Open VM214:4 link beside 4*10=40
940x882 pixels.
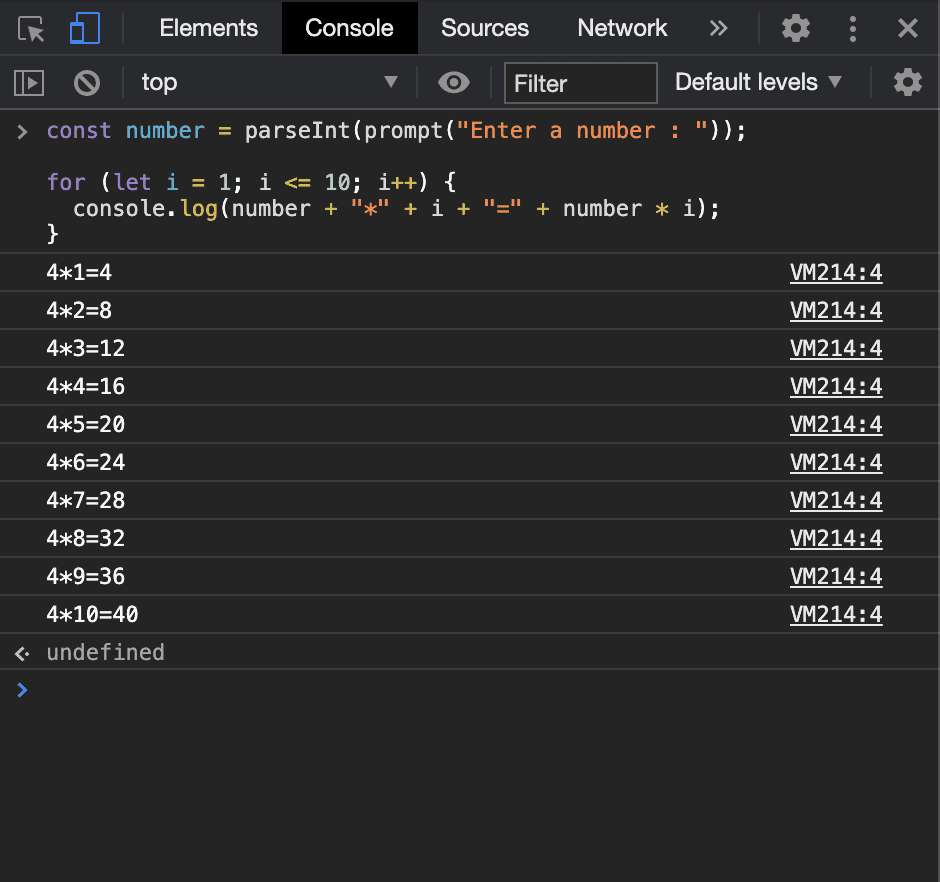pos(835,614)
